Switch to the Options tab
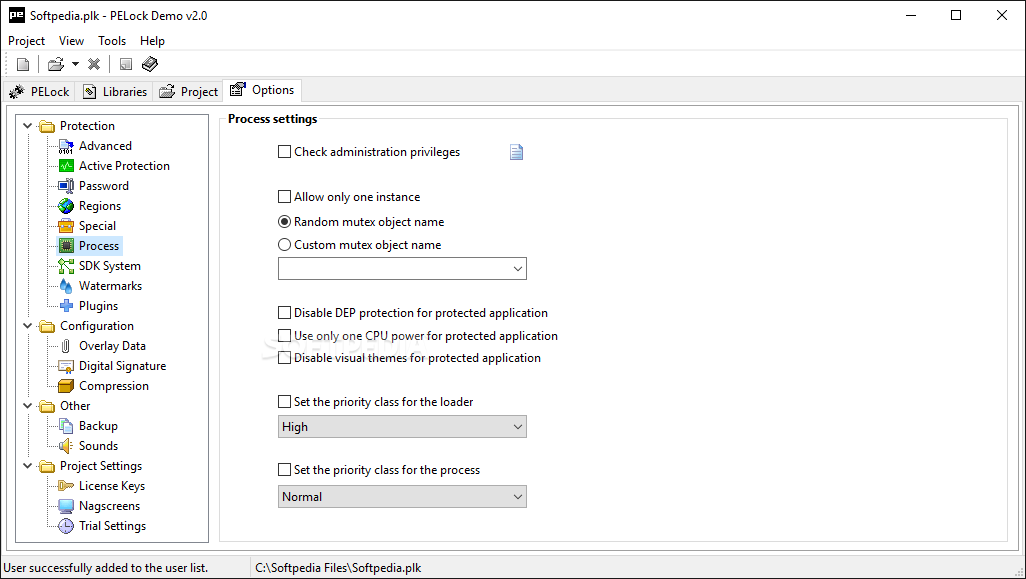Viewport: 1026px width, 579px height. tap(262, 90)
